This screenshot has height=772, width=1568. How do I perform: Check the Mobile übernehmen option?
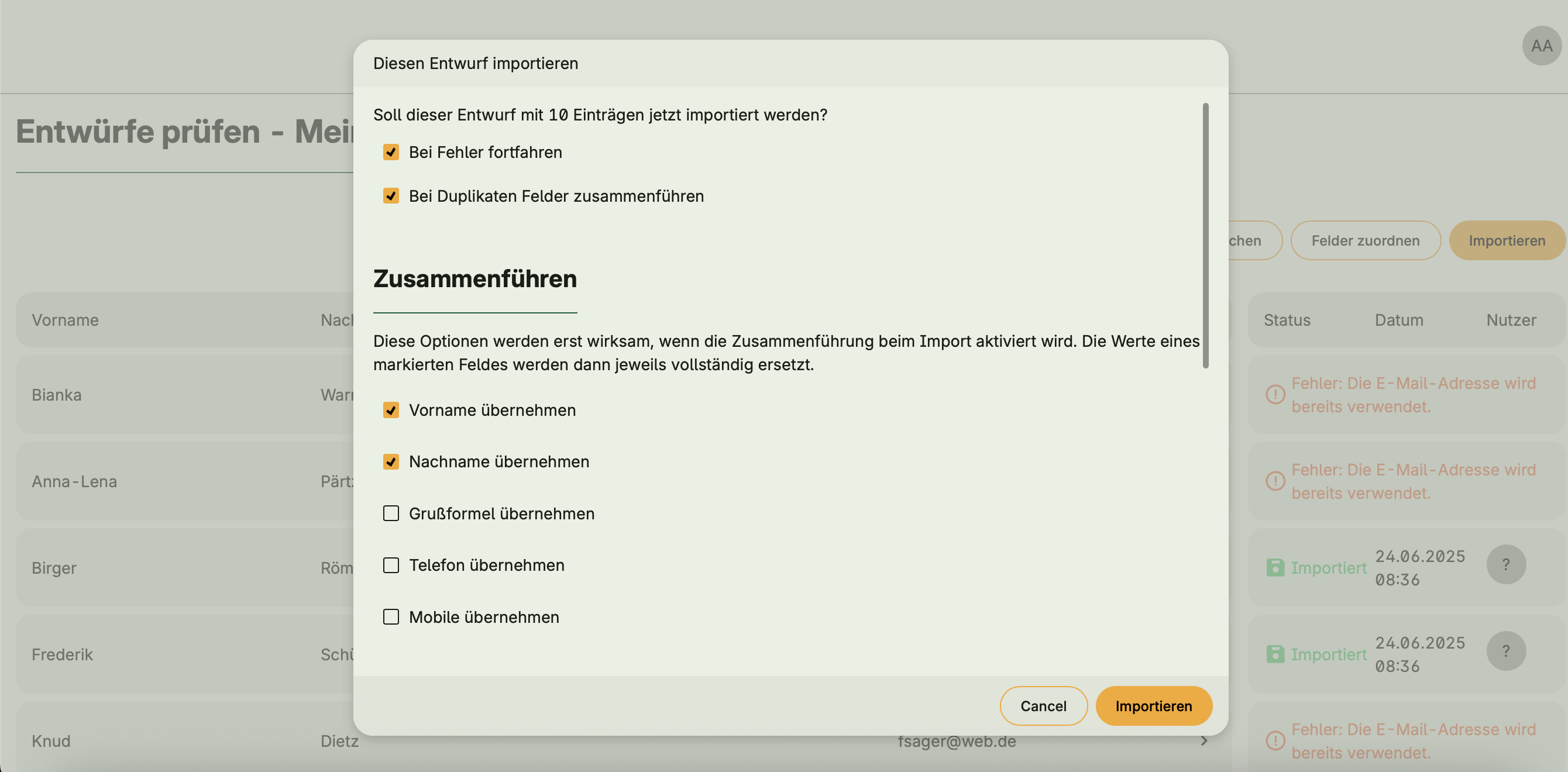pyautogui.click(x=391, y=617)
